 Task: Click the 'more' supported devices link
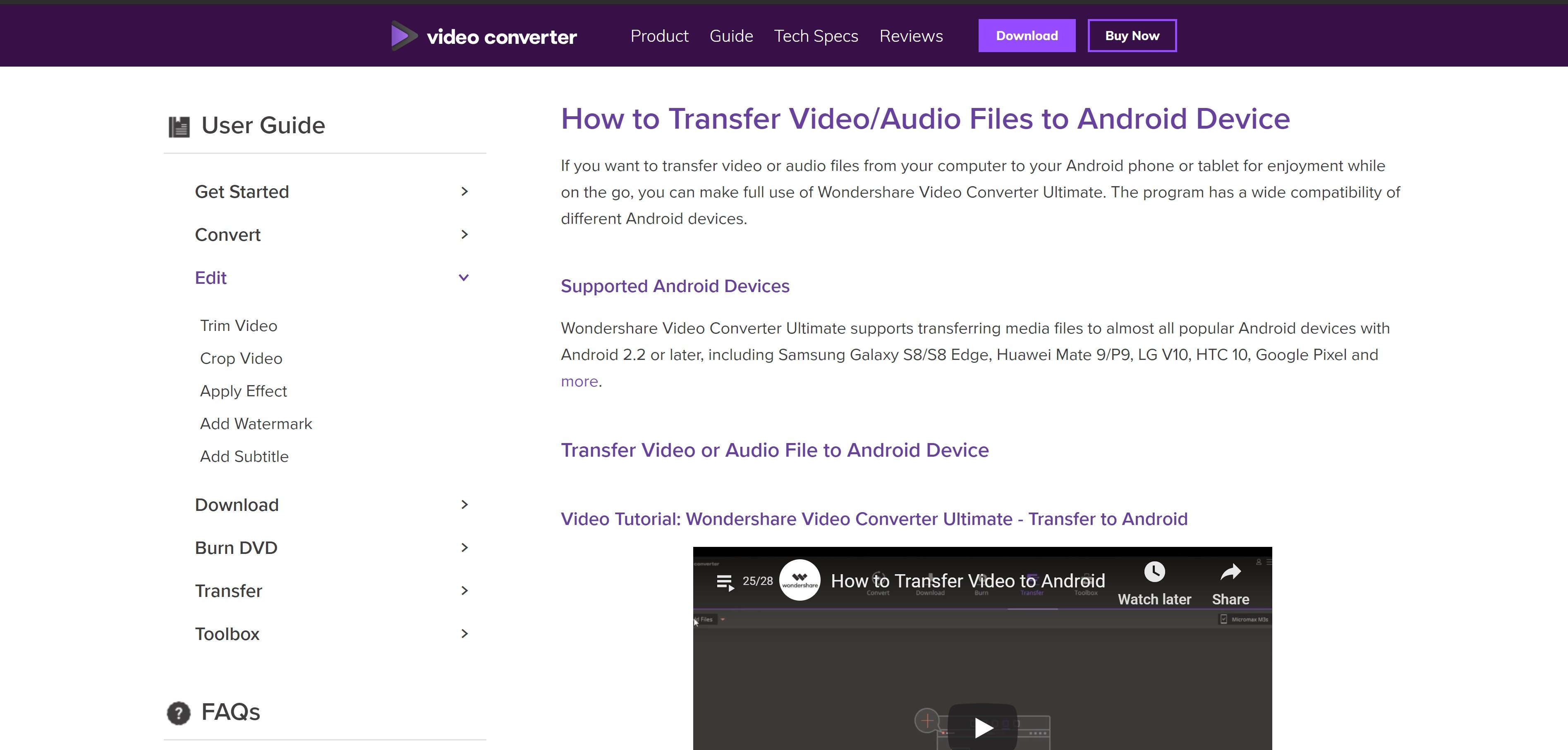(x=579, y=381)
